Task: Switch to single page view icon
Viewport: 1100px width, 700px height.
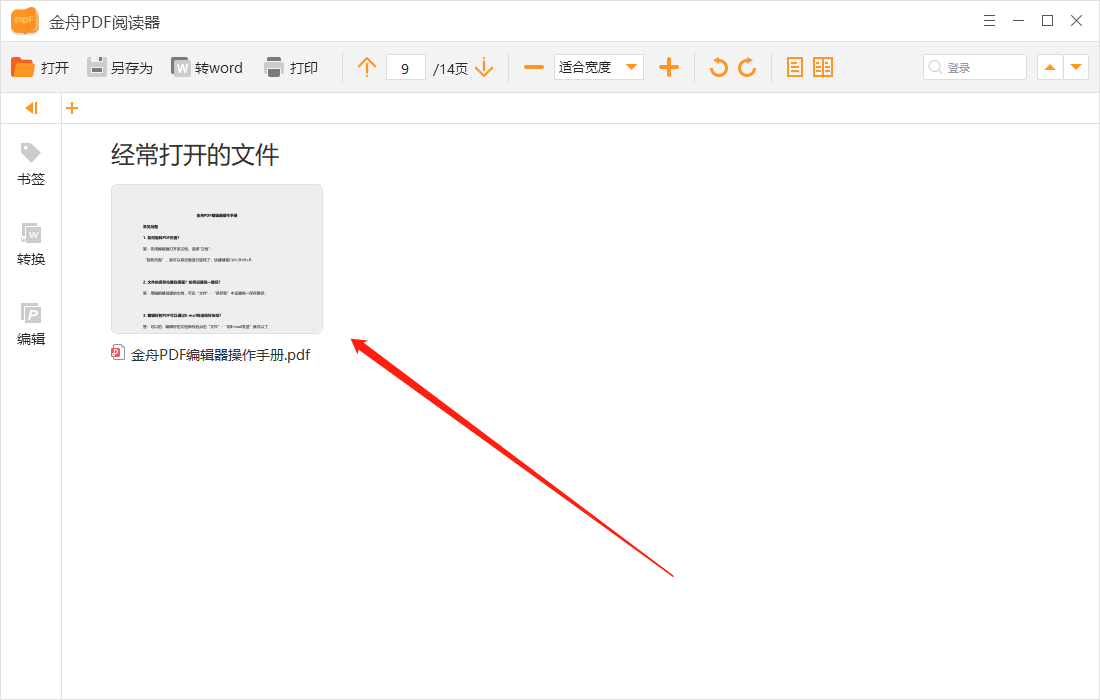Action: [794, 67]
